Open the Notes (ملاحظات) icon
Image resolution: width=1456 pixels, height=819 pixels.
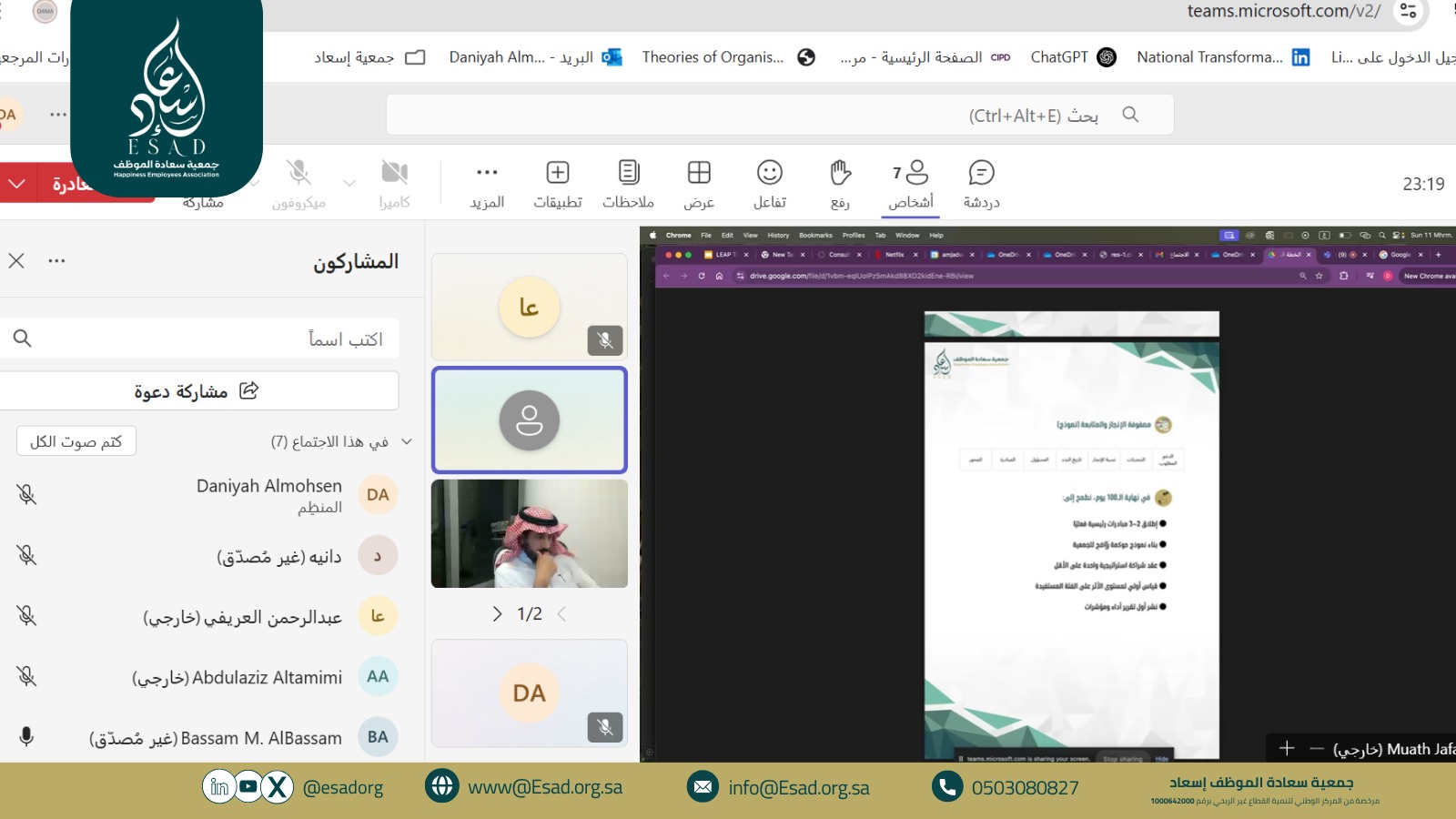(x=628, y=173)
